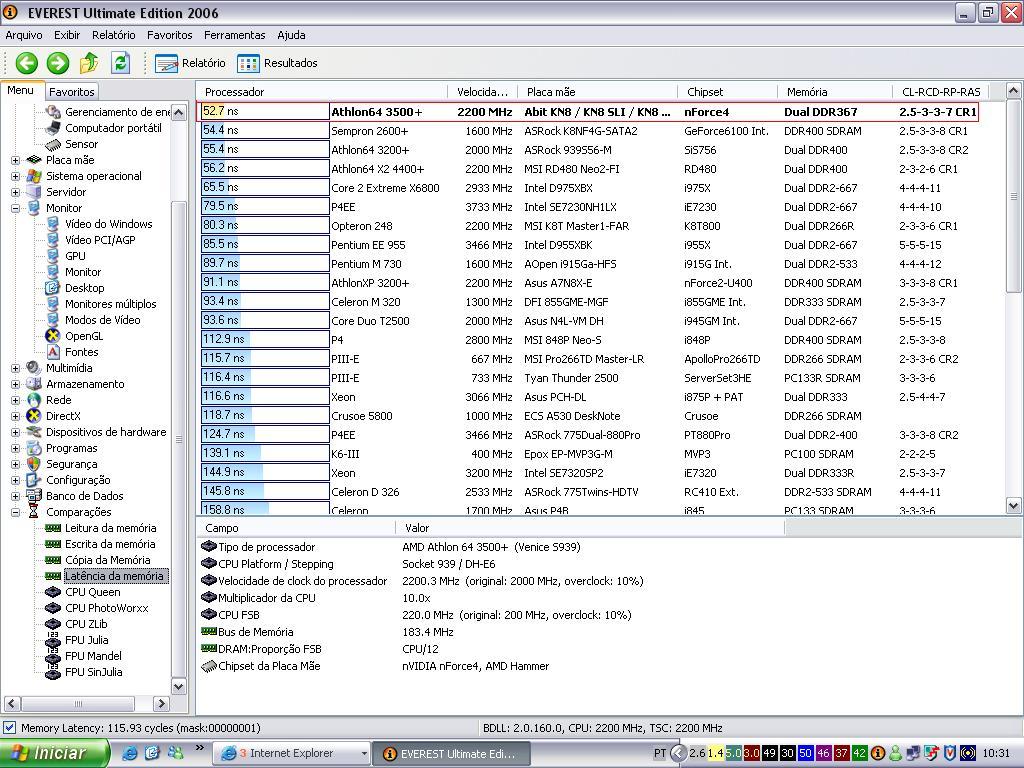Screen dimensions: 1024x768
Task: Open the Exibir menu
Action: 67,35
